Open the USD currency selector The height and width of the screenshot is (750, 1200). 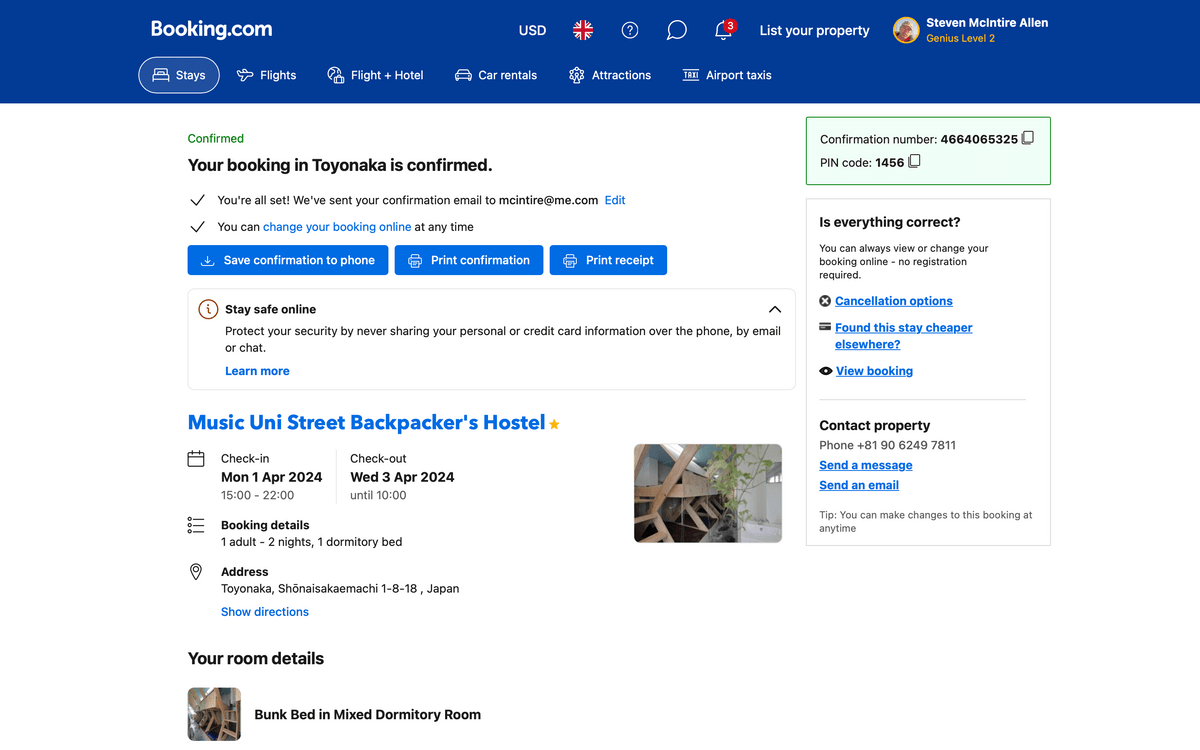532,31
